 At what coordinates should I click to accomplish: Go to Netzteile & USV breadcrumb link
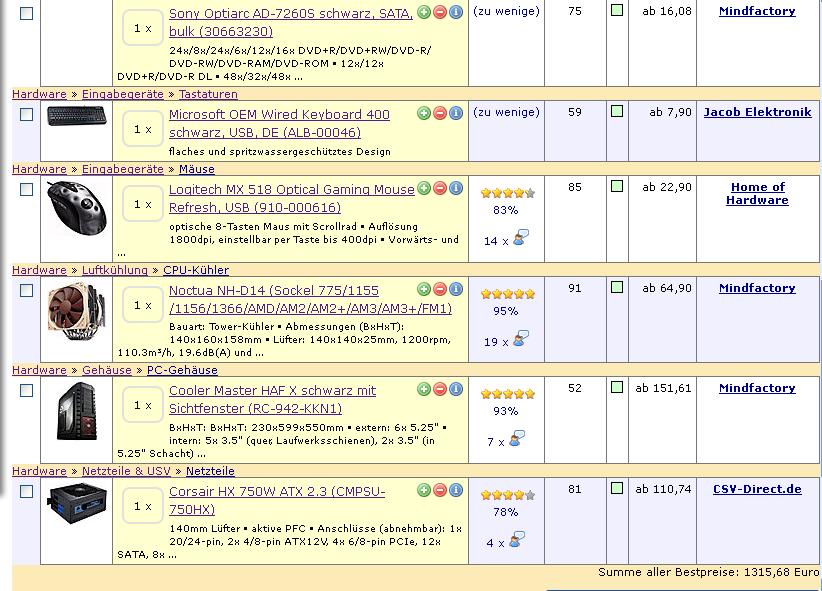coord(126,471)
